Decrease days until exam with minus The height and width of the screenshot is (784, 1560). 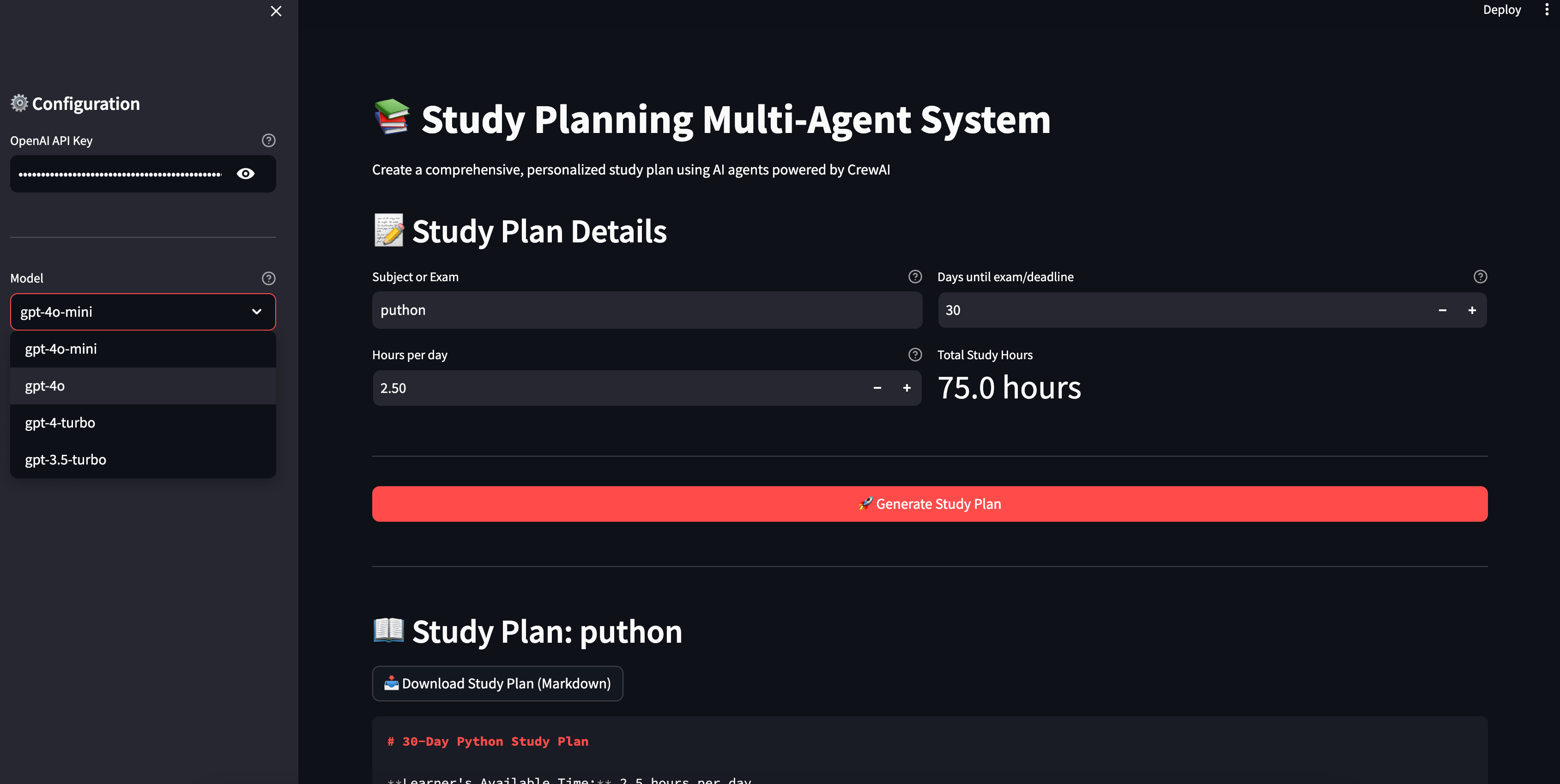(x=1443, y=310)
